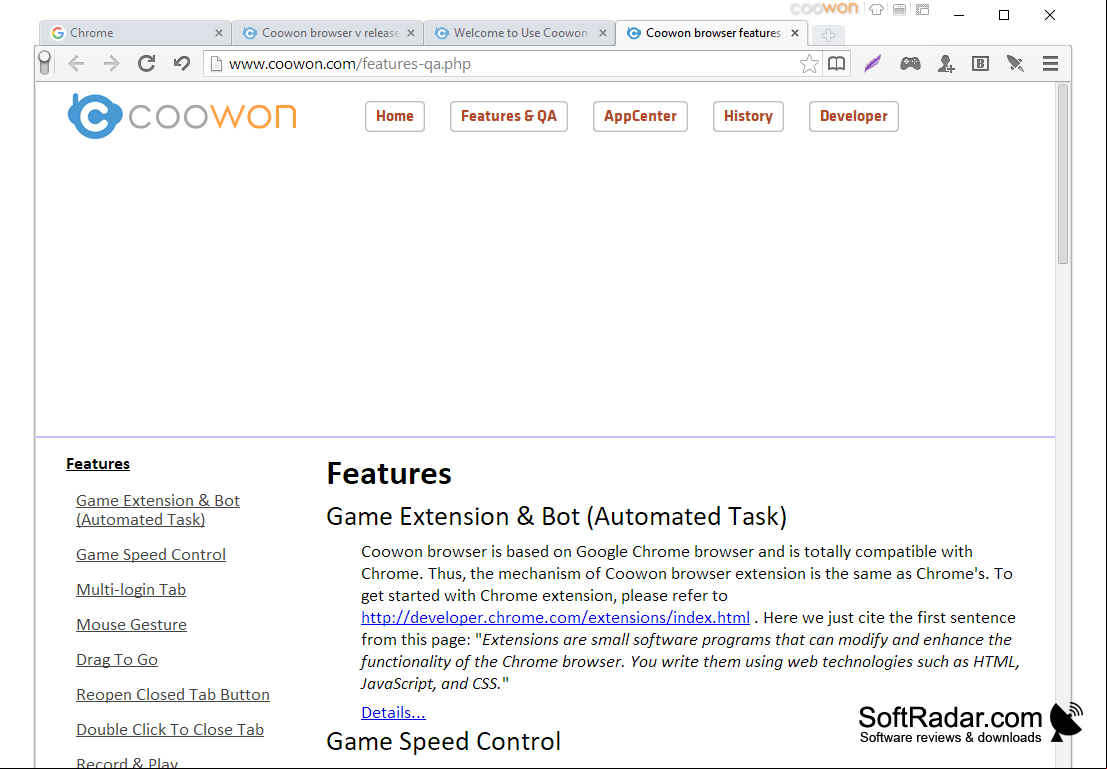Screen dimensions: 1107x769
Task: Click the boxed B toolbar icon
Action: (981, 64)
